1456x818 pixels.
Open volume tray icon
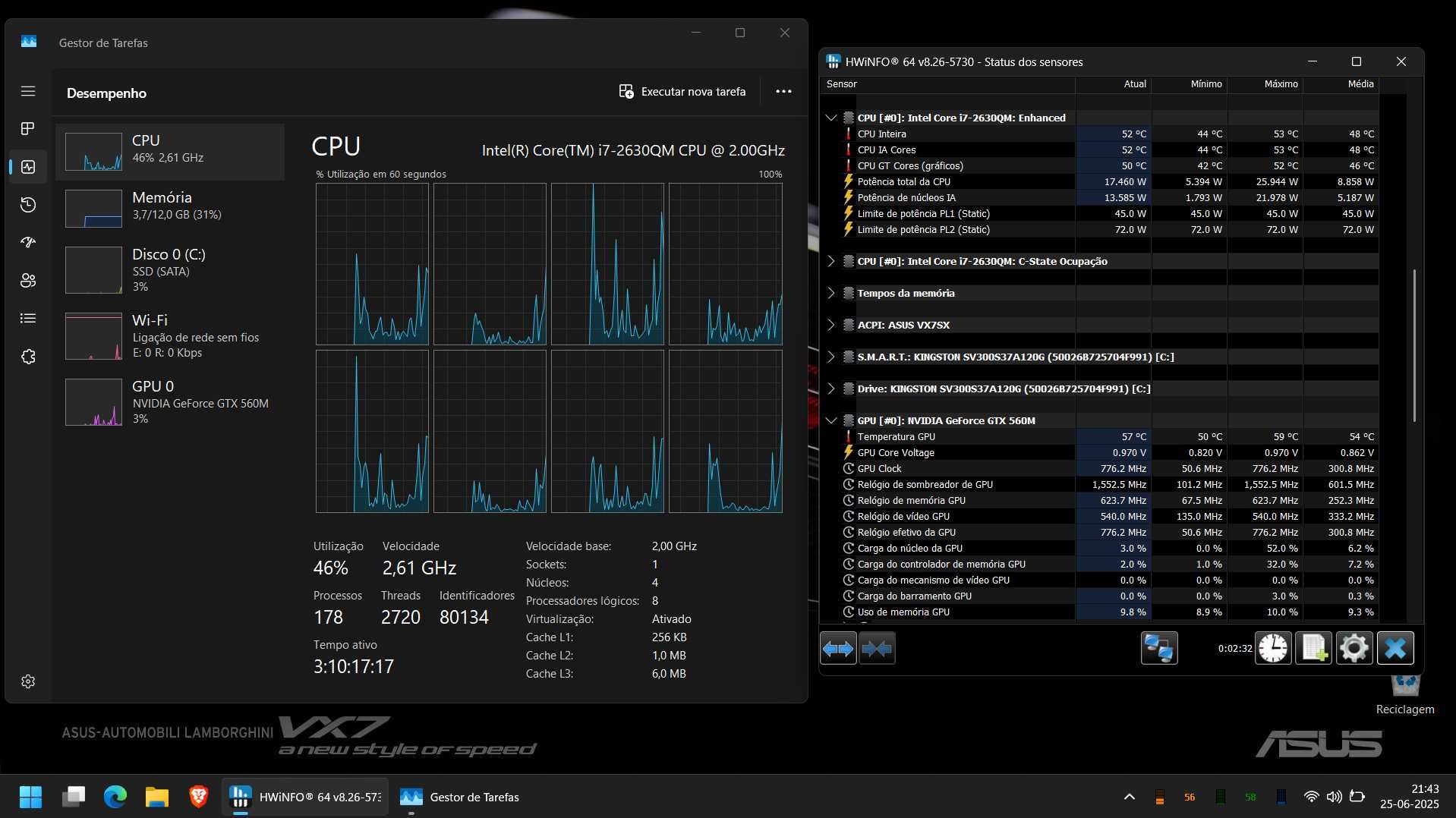[1334, 797]
